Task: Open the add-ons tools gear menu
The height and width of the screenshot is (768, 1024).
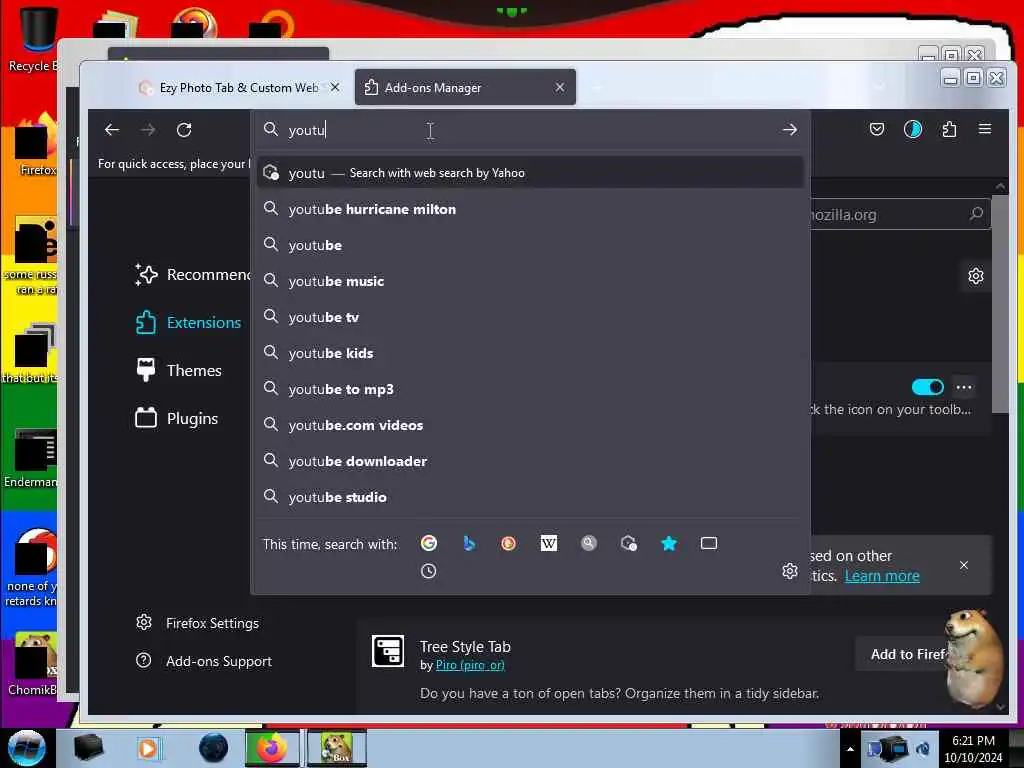Action: tap(976, 276)
